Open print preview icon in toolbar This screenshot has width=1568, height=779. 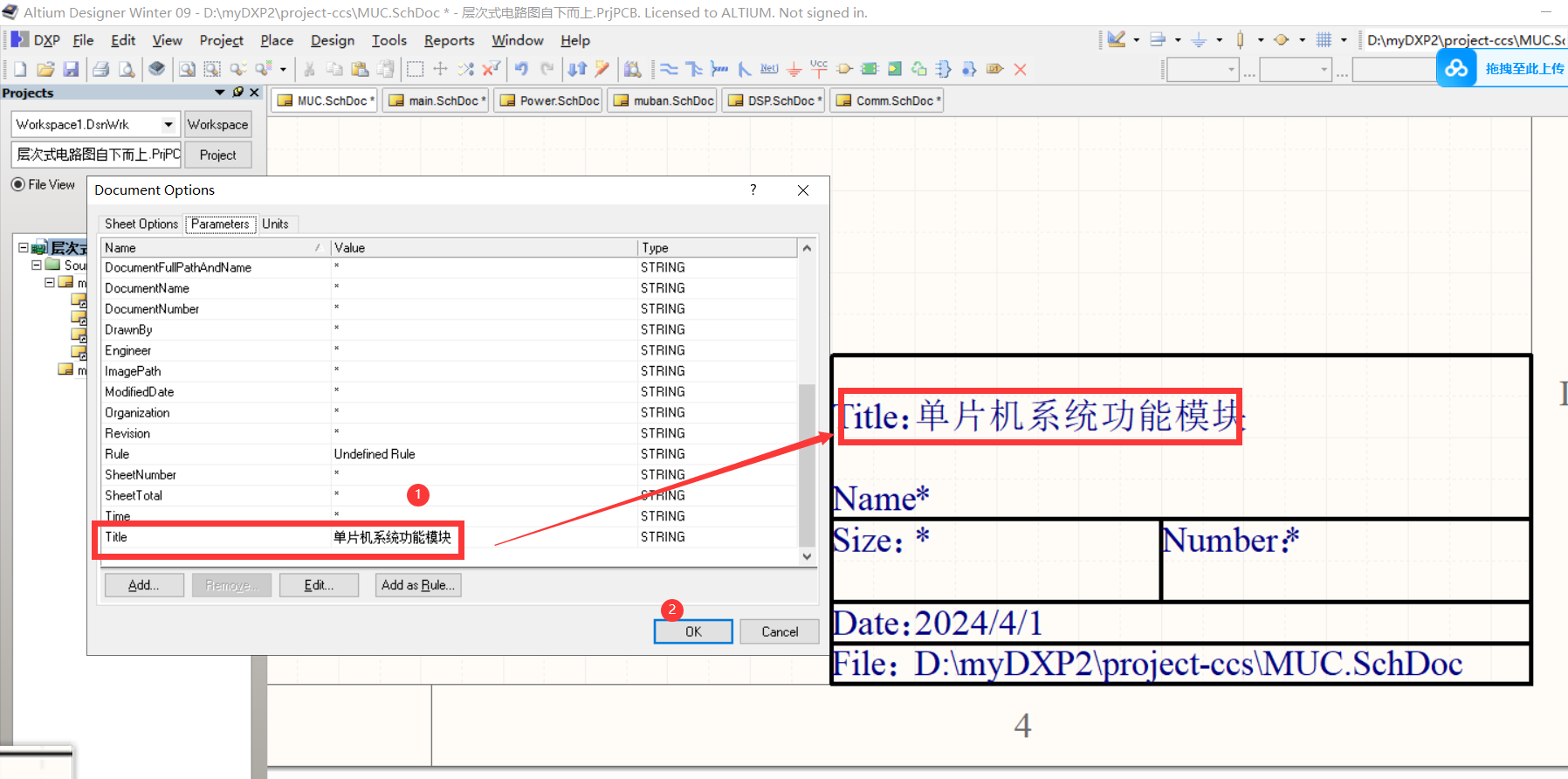[x=127, y=69]
